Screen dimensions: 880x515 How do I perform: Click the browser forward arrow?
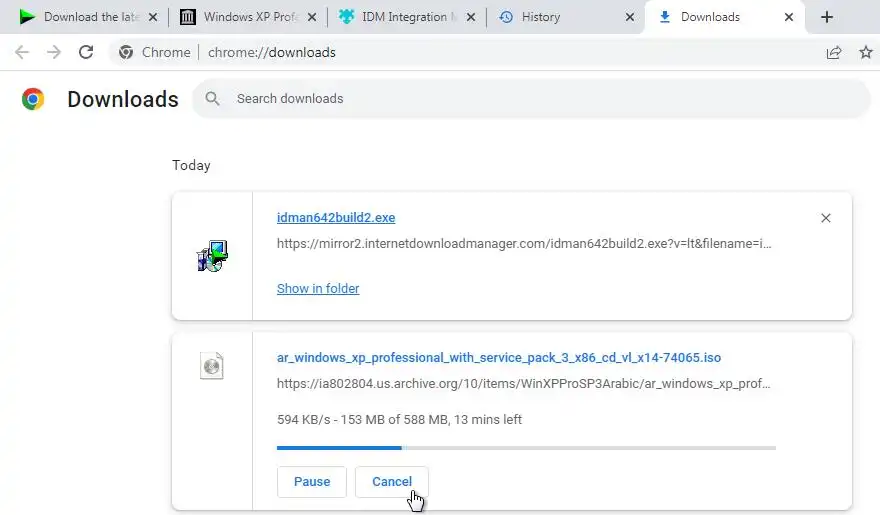tap(54, 52)
